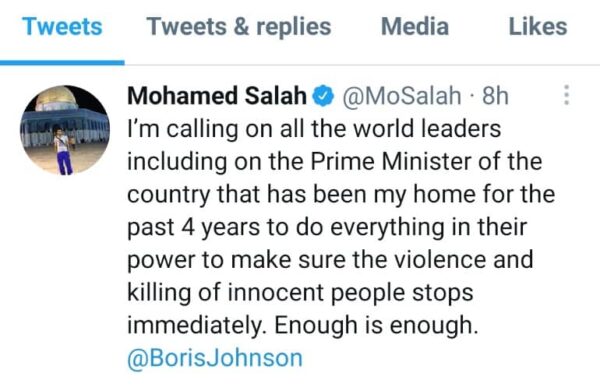The width and height of the screenshot is (600, 387).
Task: Switch to the Tweets & replies tab
Action: click(239, 27)
